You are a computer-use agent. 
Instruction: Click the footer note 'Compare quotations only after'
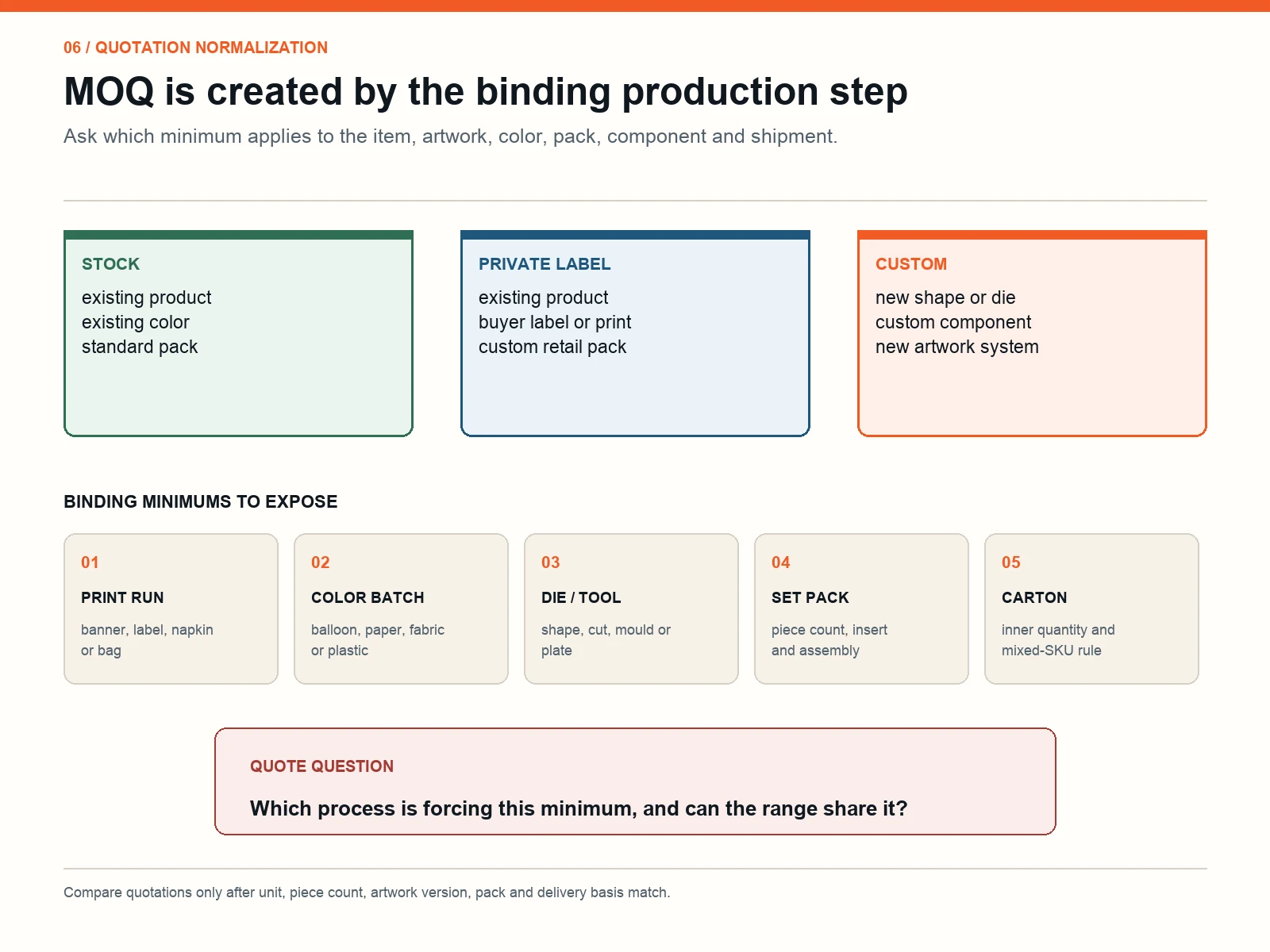pos(367,892)
